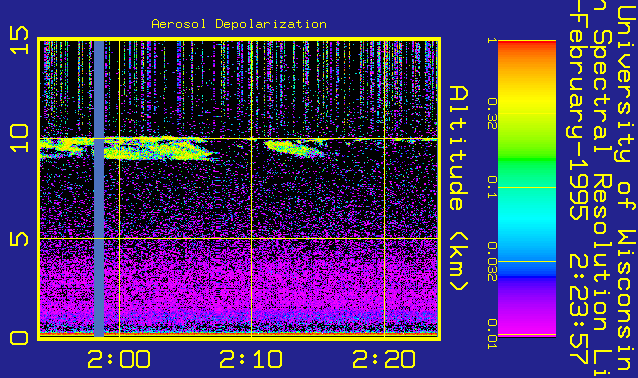Click the blue vertical bar near 2:00
This screenshot has width=638, height=378.
[99, 188]
